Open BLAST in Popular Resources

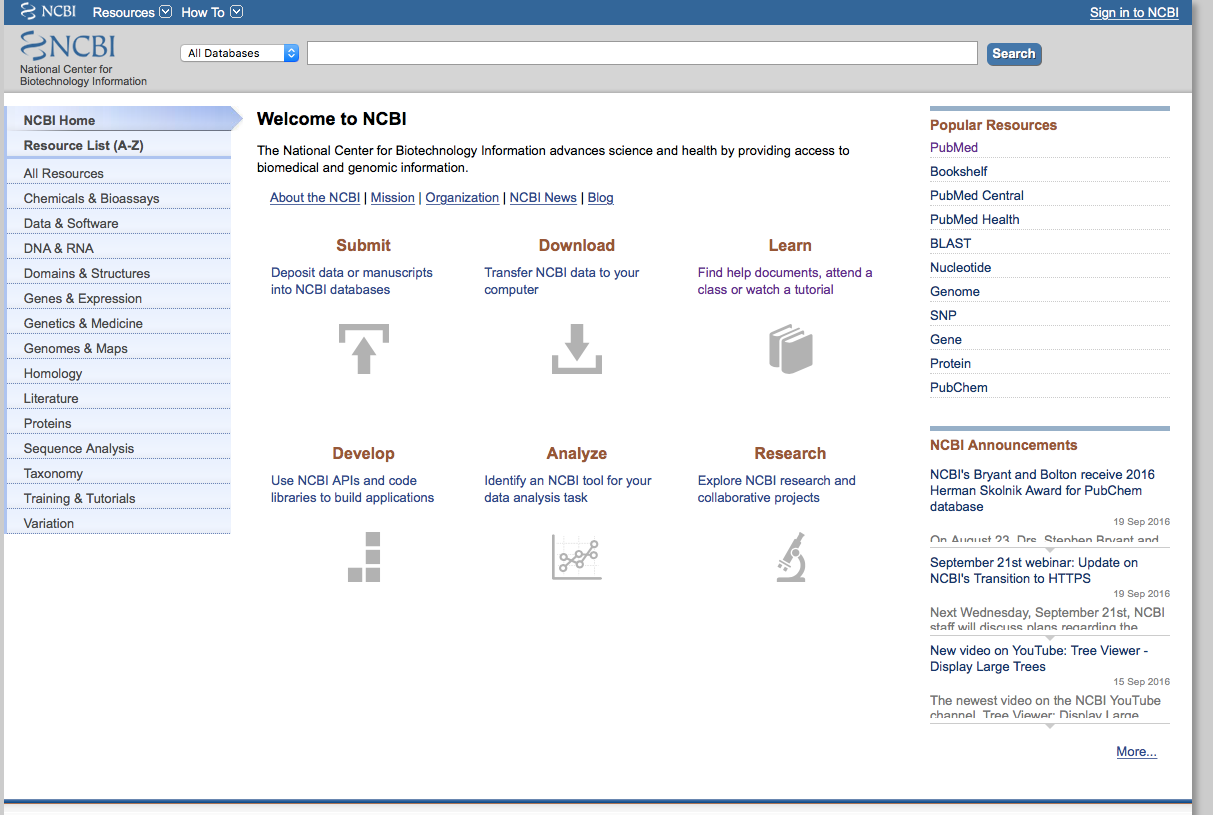point(951,243)
